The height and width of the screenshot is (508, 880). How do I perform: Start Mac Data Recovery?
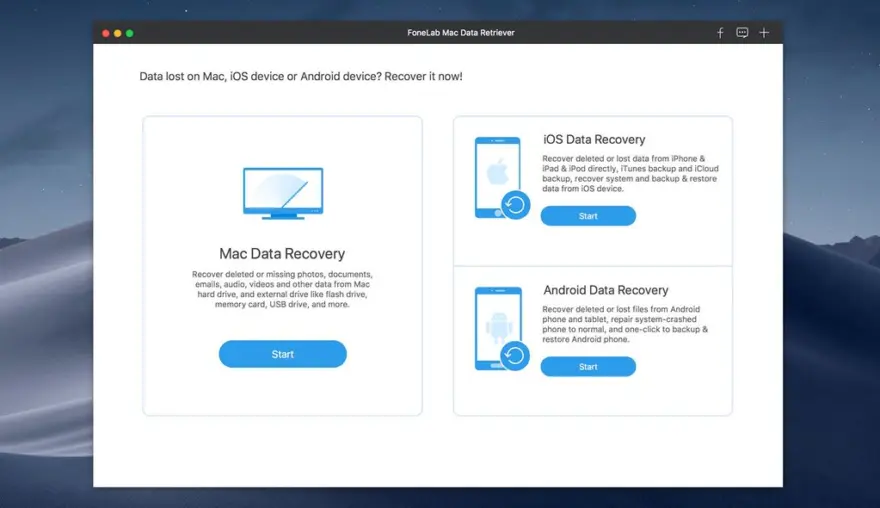click(x=283, y=354)
